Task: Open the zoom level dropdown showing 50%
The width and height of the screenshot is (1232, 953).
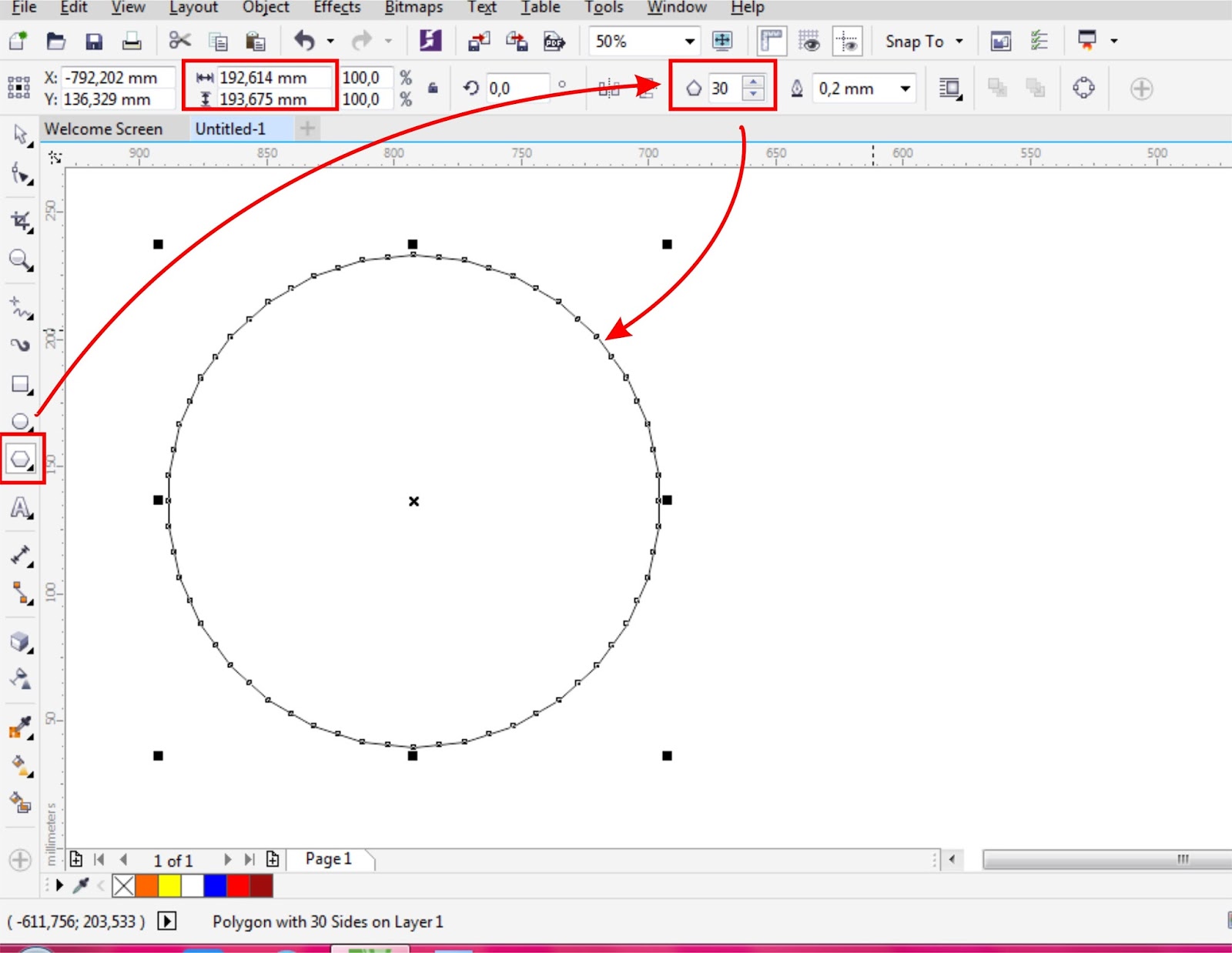Action: [689, 42]
